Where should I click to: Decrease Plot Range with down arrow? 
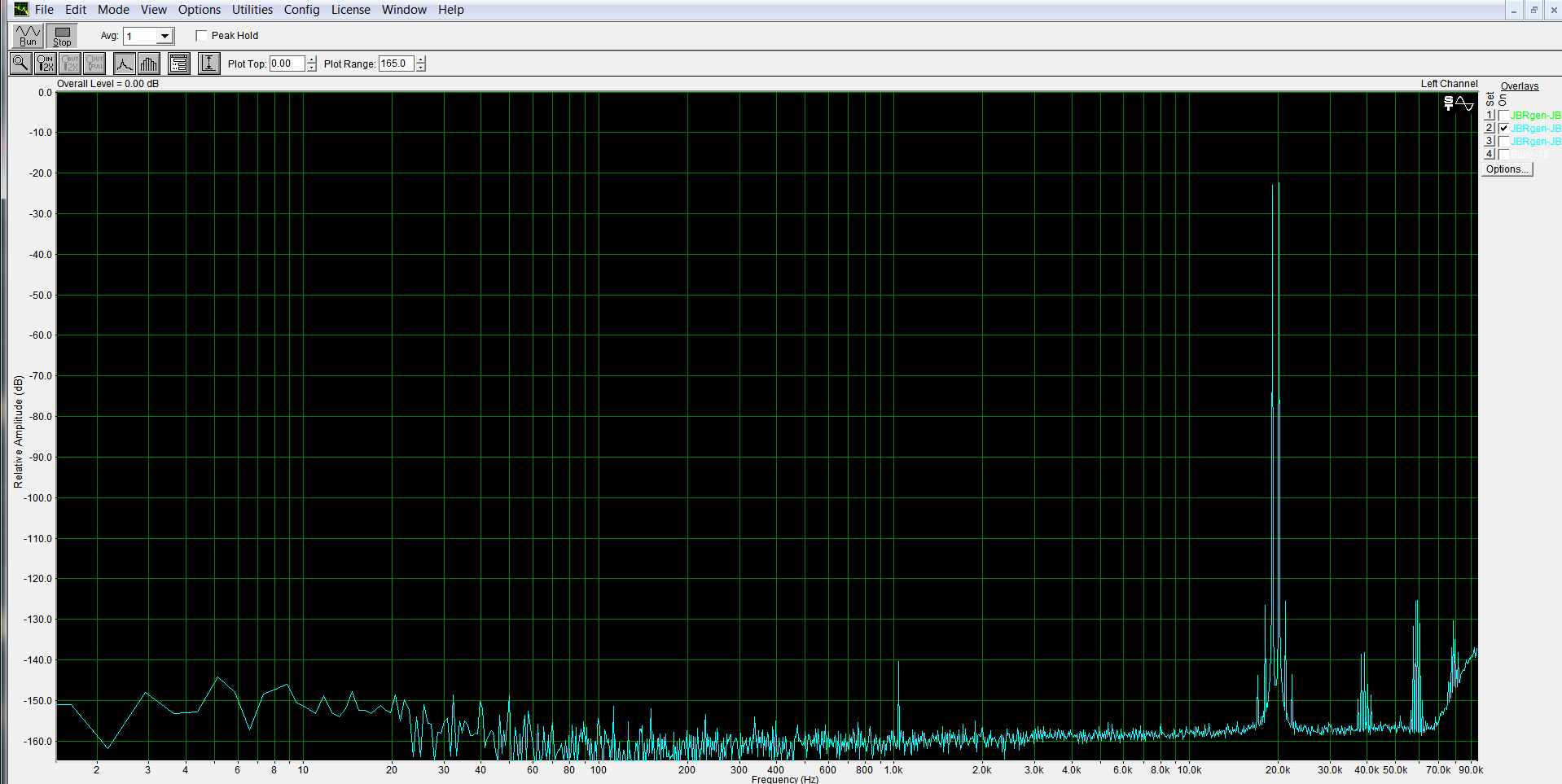point(421,68)
